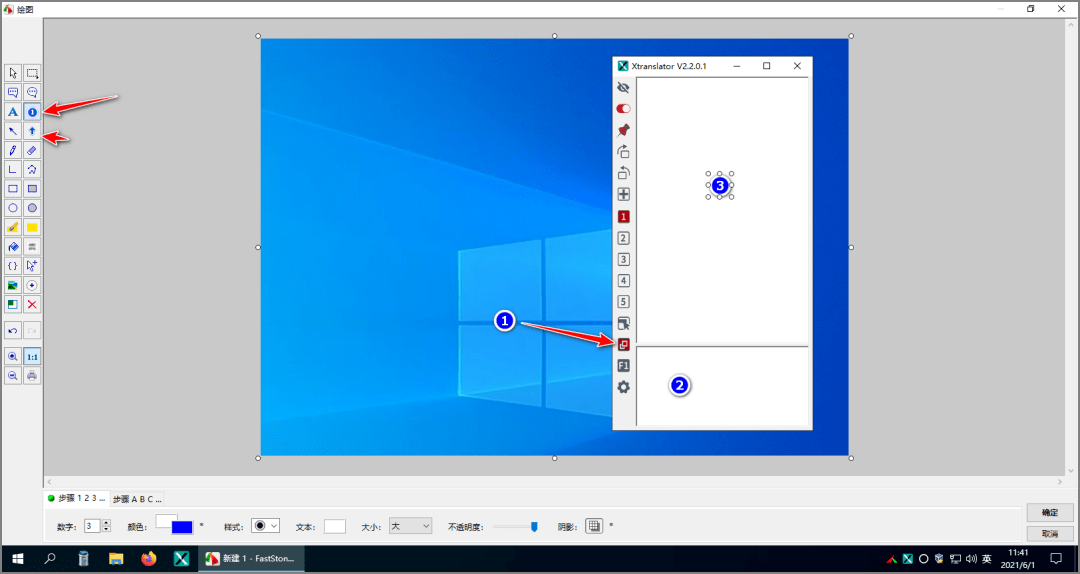Open the 样式 style dropdown
The width and height of the screenshot is (1080, 574).
click(x=264, y=526)
